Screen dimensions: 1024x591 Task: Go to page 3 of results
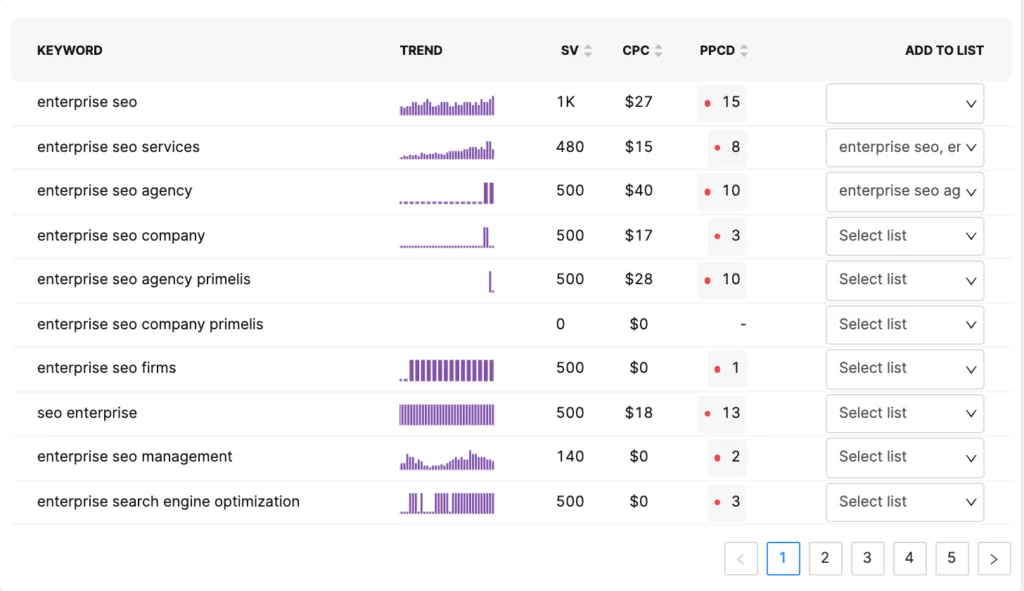click(x=867, y=558)
